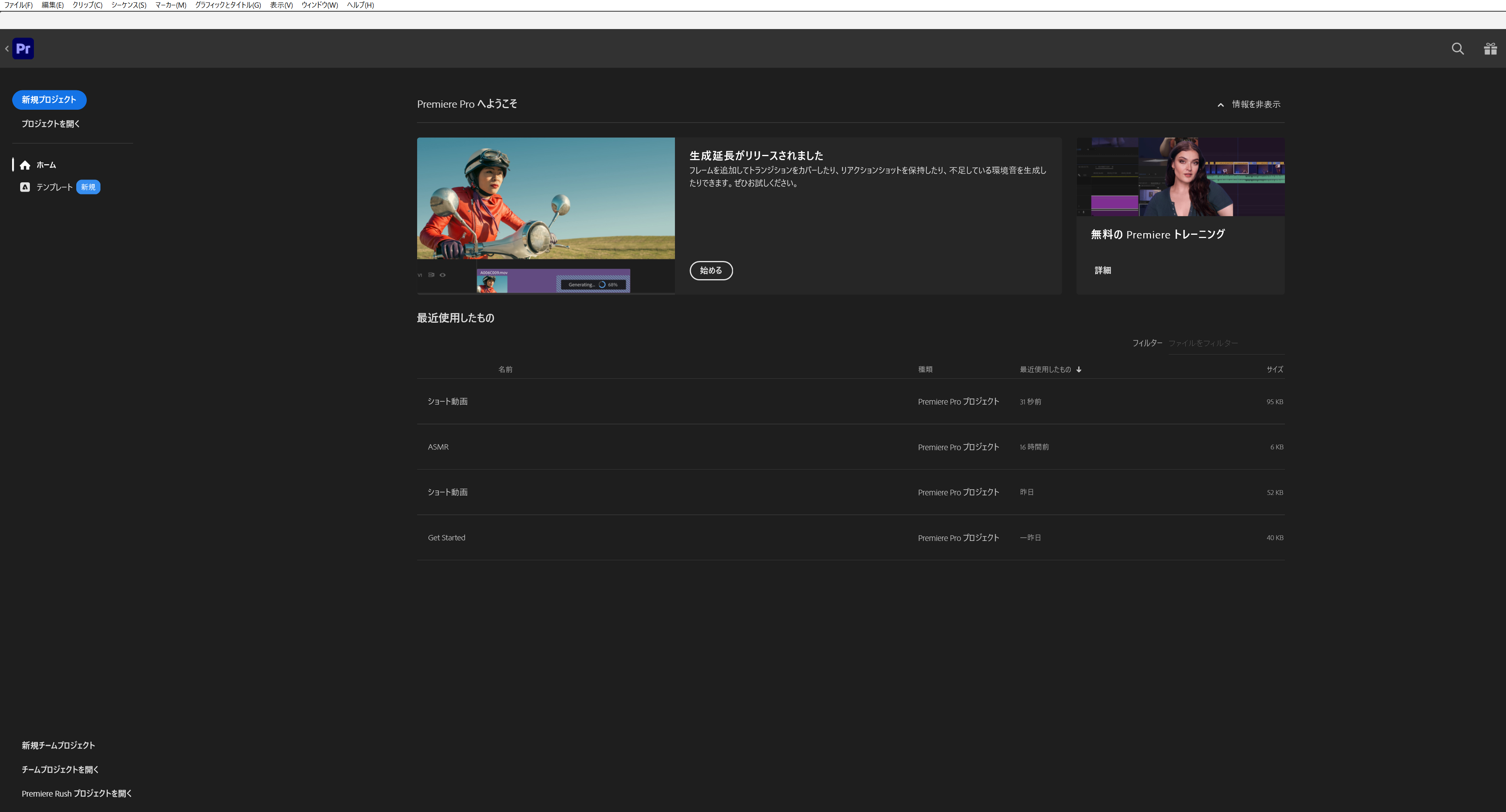Open the ウィンドウ(W) menu
The height and width of the screenshot is (812, 1506).
point(319,5)
